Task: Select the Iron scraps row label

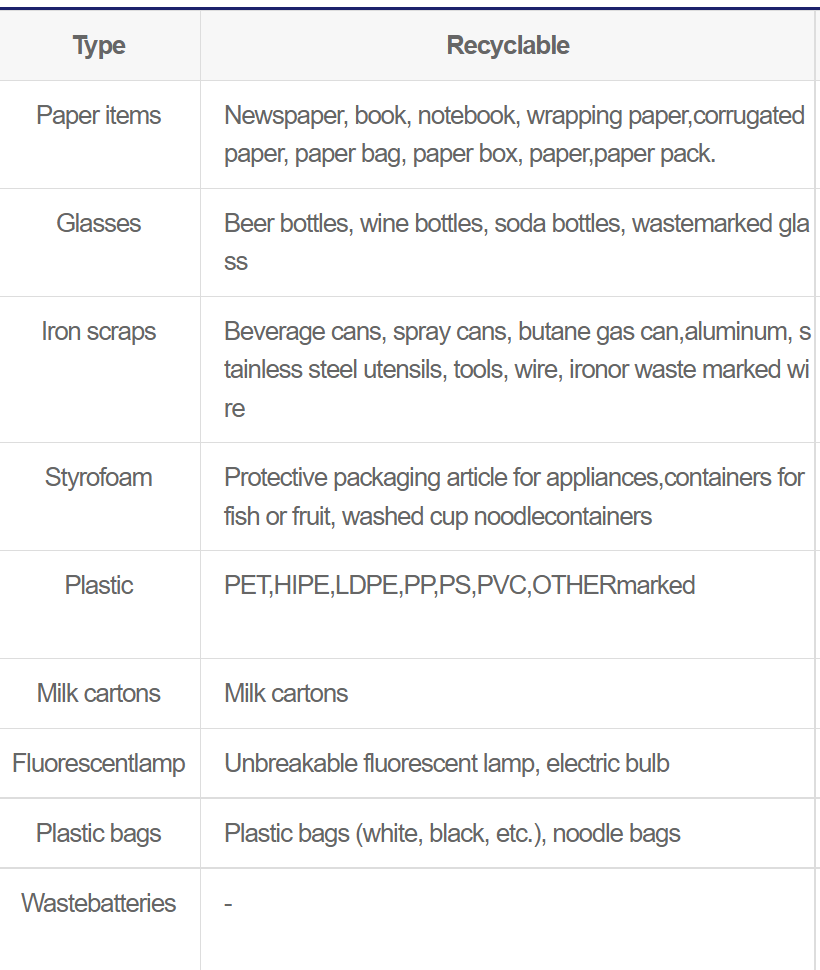Action: coord(98,332)
